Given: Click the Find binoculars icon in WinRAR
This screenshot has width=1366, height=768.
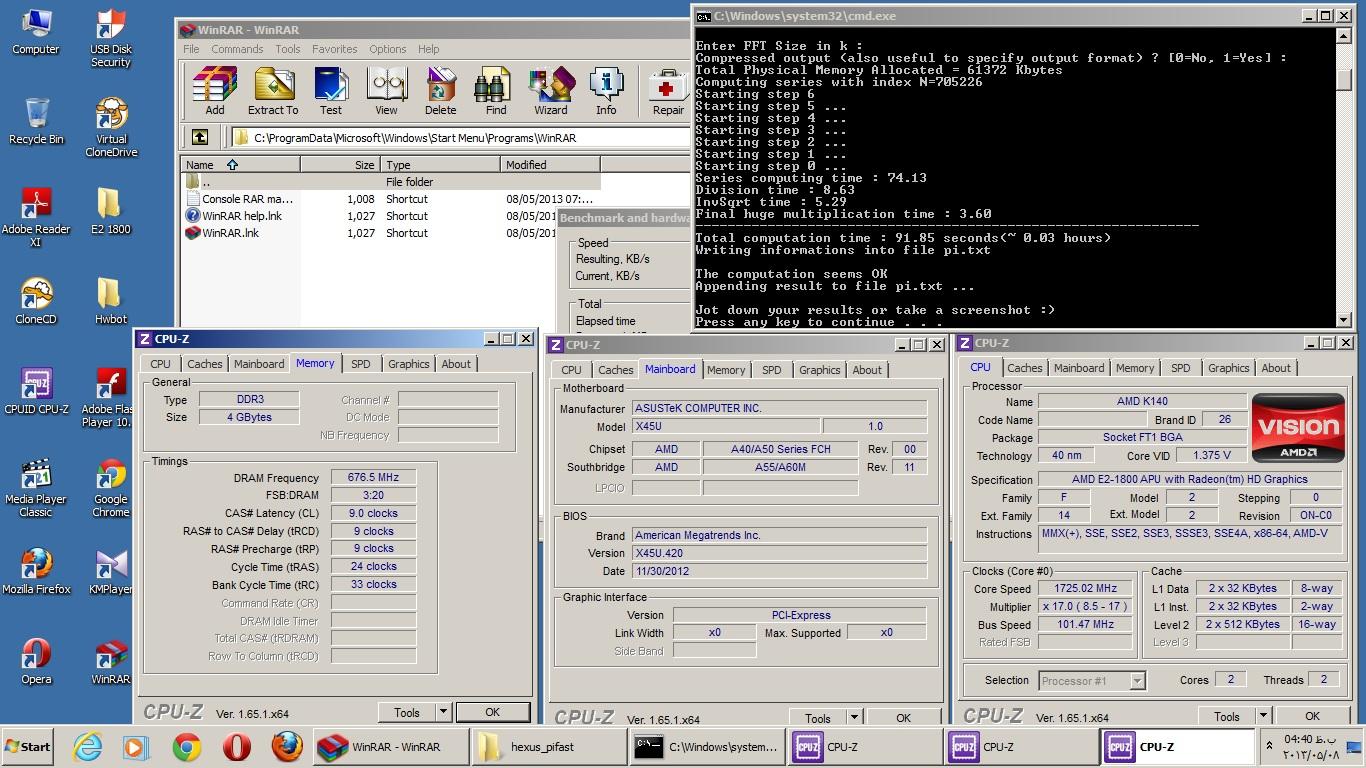Looking at the screenshot, I should pos(496,91).
